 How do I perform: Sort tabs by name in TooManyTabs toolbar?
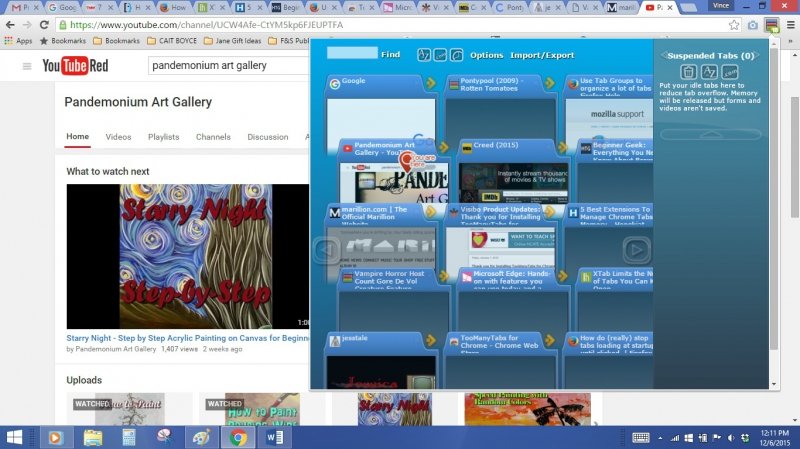(x=423, y=55)
